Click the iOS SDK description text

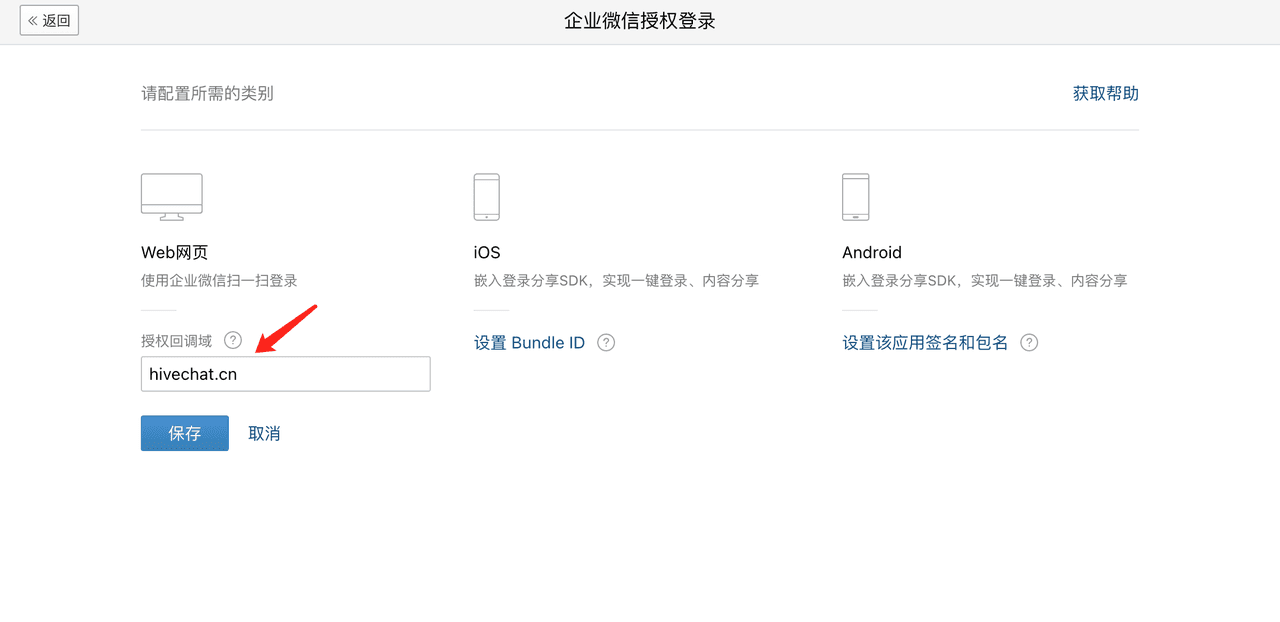click(x=616, y=281)
